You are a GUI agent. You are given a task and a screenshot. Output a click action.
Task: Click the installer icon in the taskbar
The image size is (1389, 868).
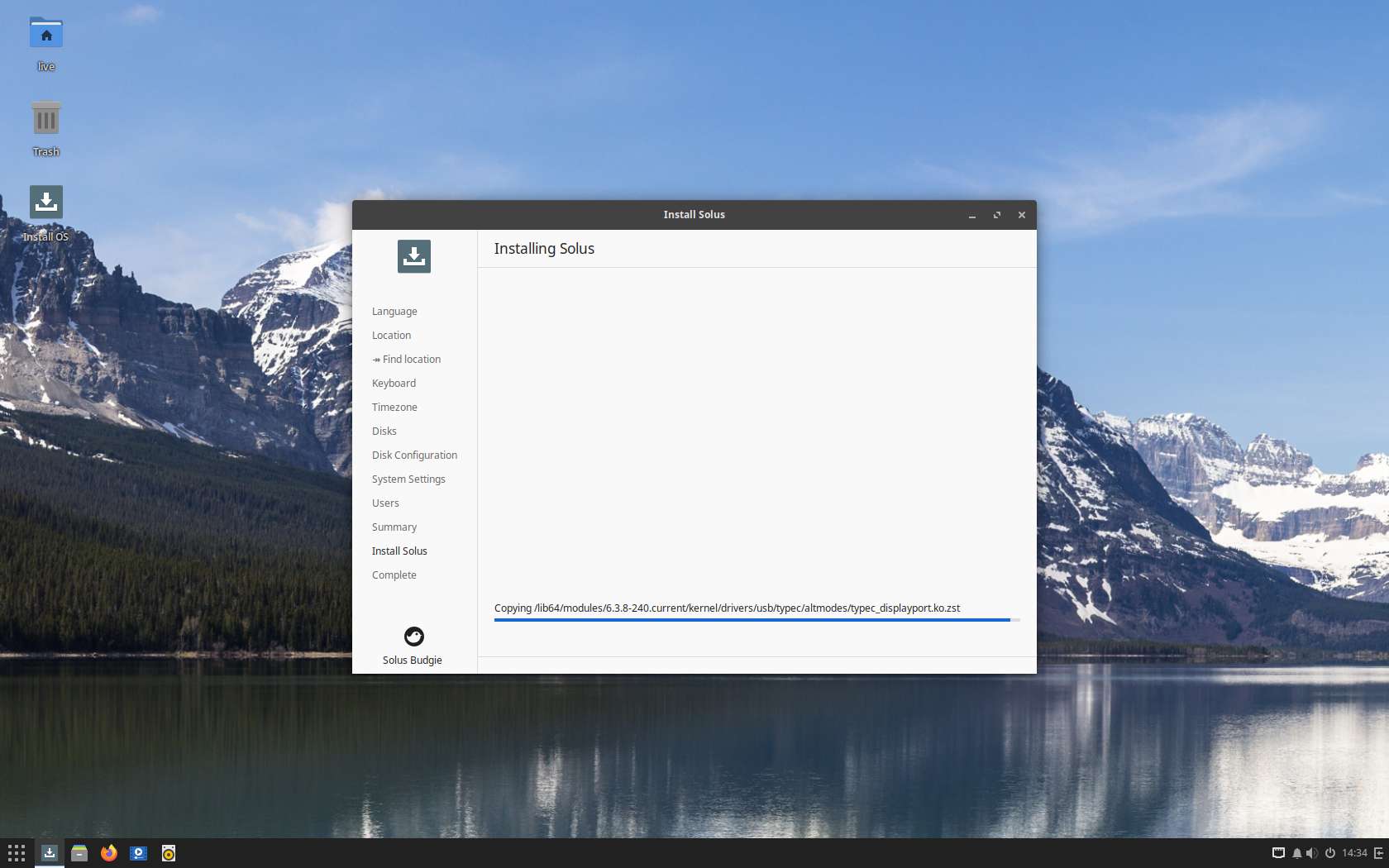tap(50, 853)
